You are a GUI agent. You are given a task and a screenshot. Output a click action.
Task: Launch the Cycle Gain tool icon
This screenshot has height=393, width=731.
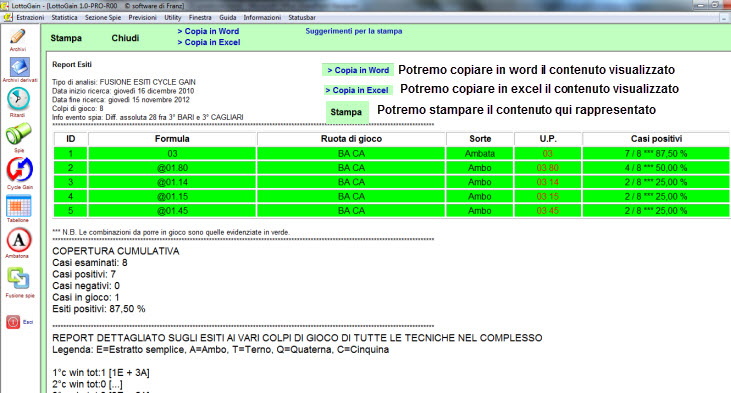click(20, 170)
